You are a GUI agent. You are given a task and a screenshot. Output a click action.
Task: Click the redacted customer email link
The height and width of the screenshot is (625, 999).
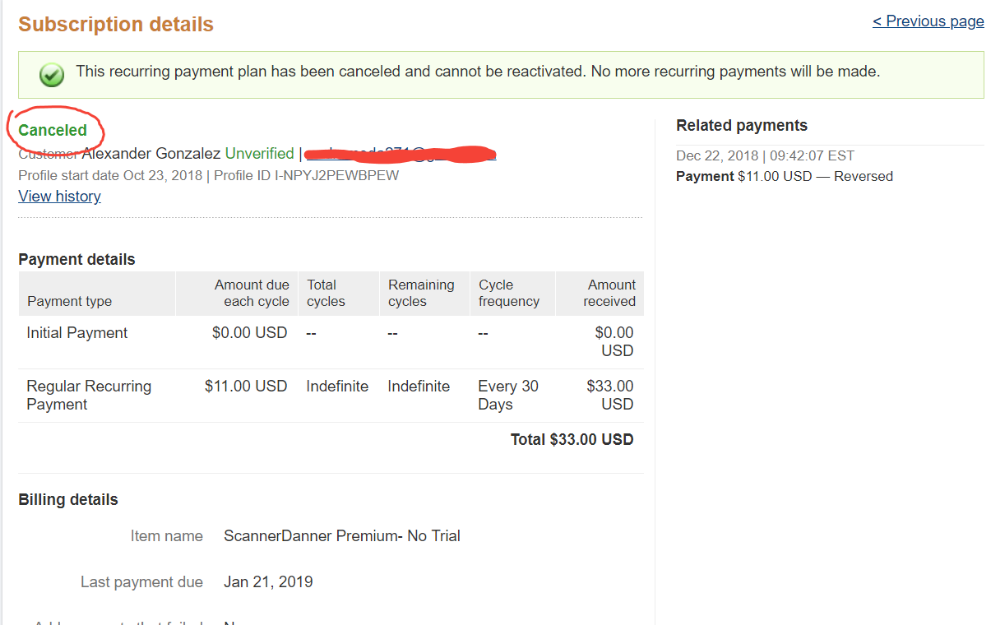click(x=400, y=154)
